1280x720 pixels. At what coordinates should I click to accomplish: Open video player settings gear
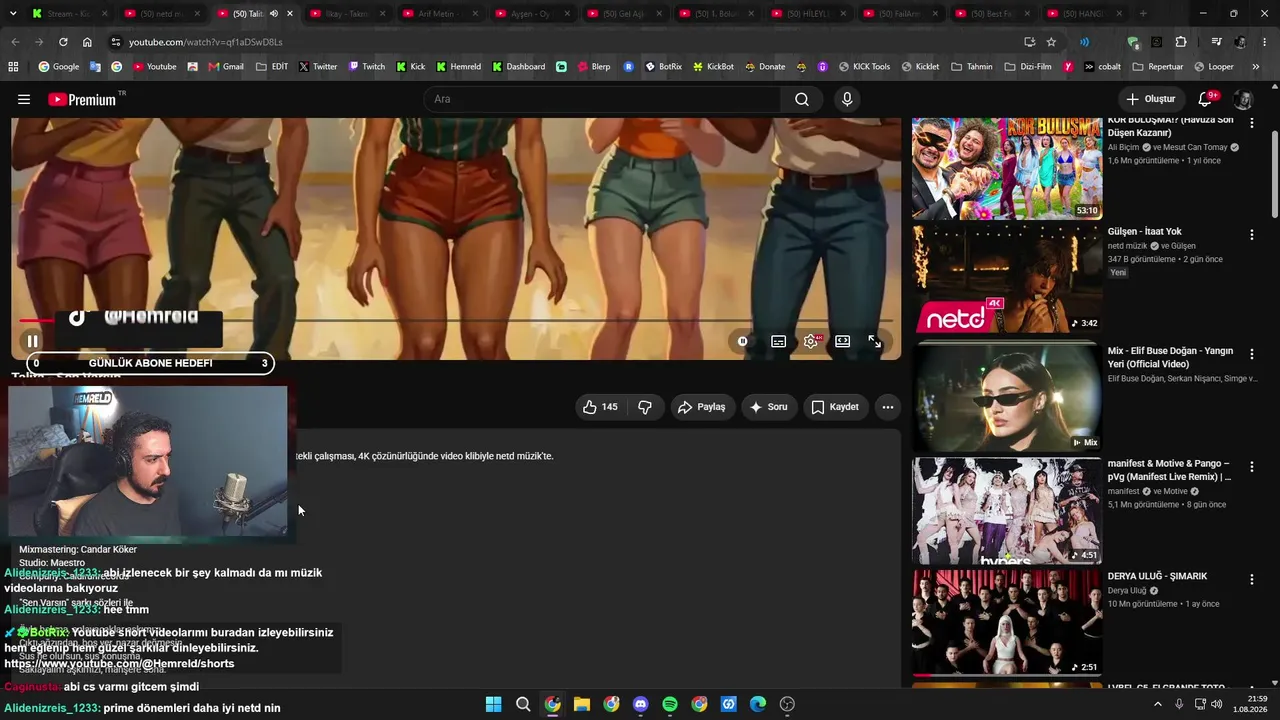pos(810,341)
